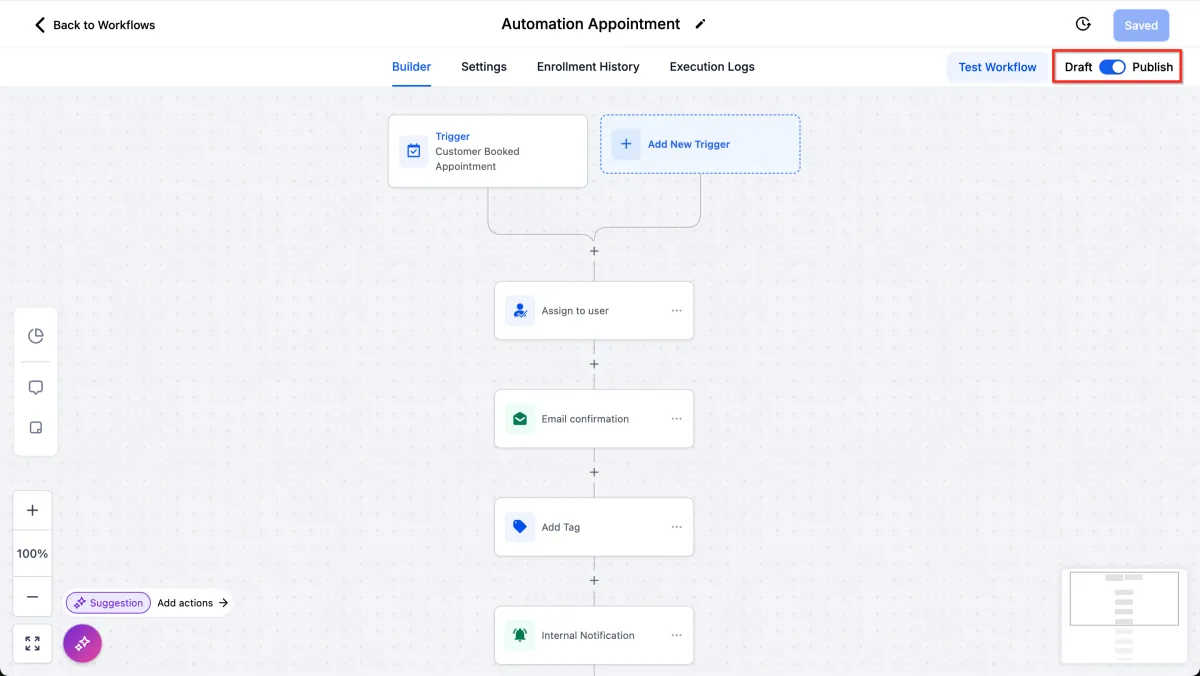Open Internal Notification three-dot menu
This screenshot has width=1200, height=676.
pyautogui.click(x=677, y=635)
